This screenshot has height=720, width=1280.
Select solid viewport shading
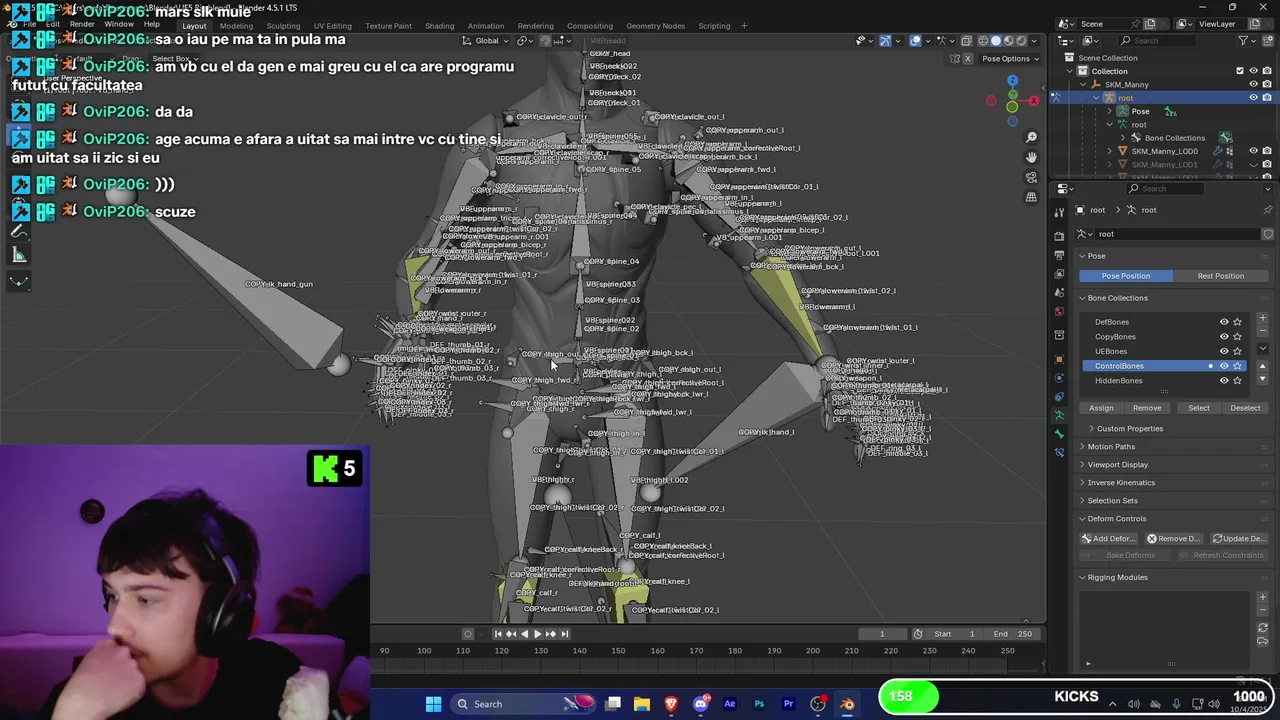click(995, 41)
